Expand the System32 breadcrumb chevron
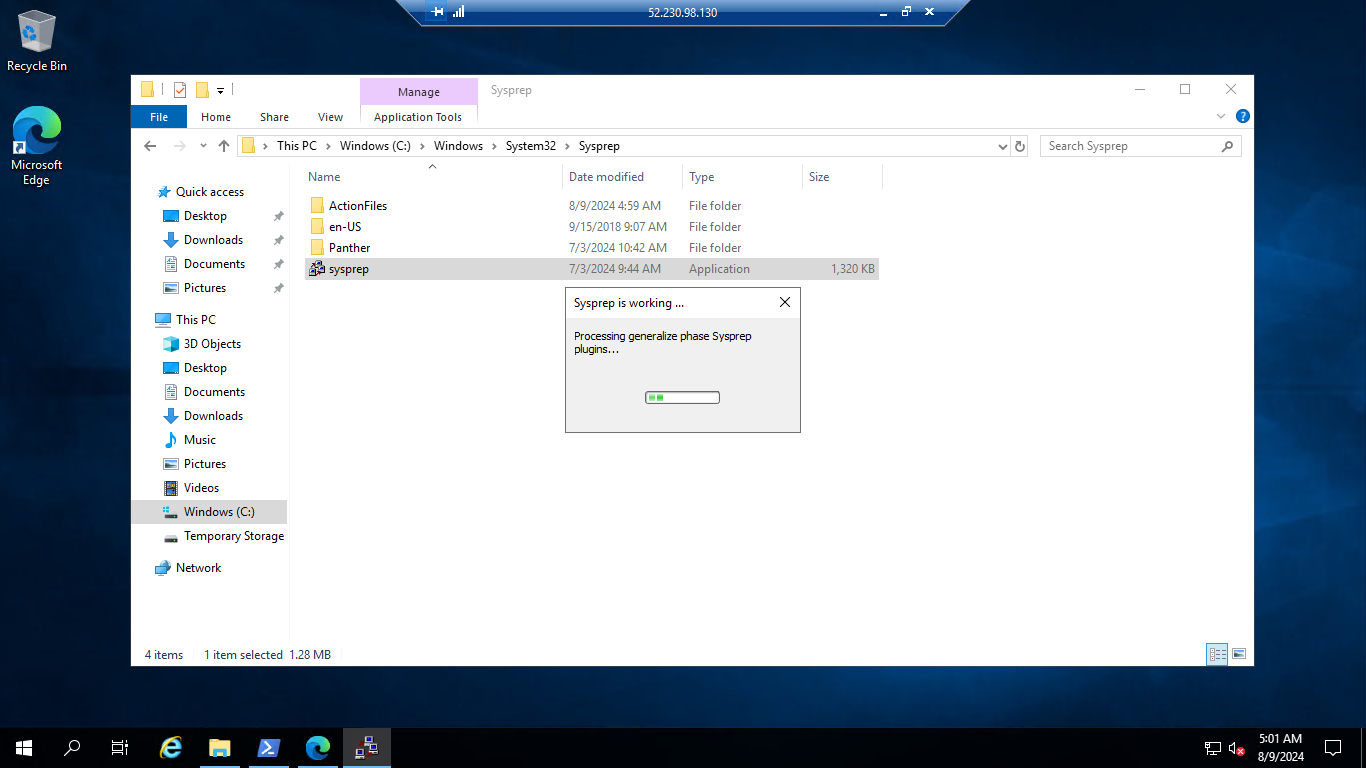 pos(567,146)
